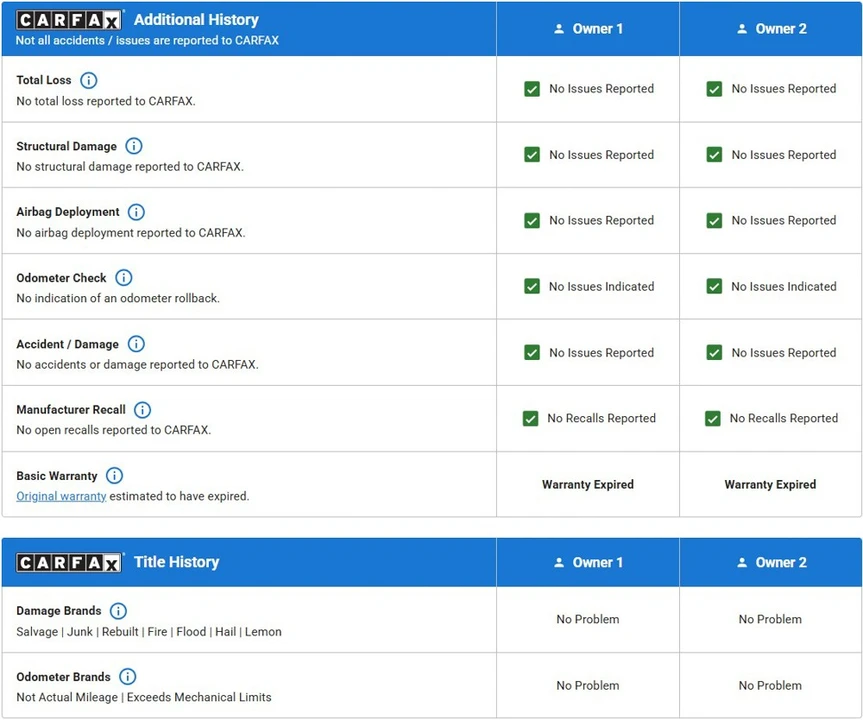Click the CARFAX logo in Additional History header

click(68, 20)
